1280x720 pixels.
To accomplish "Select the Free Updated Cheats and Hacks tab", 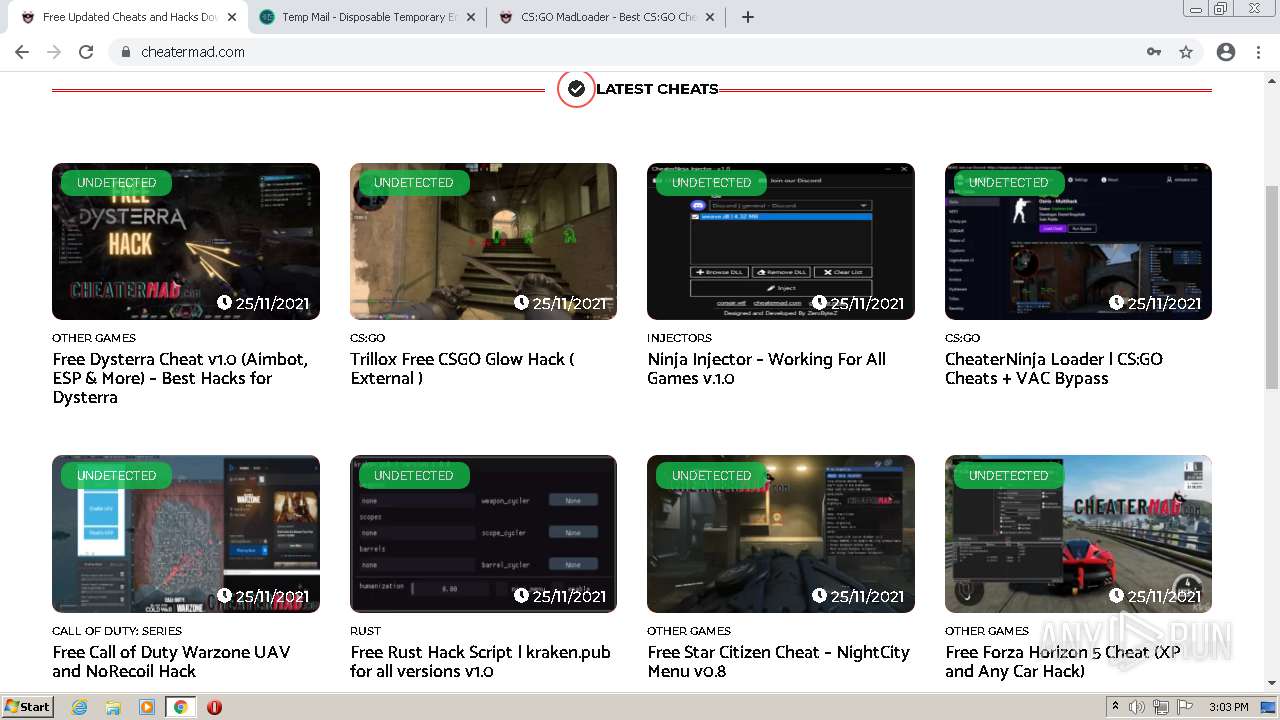I will coord(129,17).
